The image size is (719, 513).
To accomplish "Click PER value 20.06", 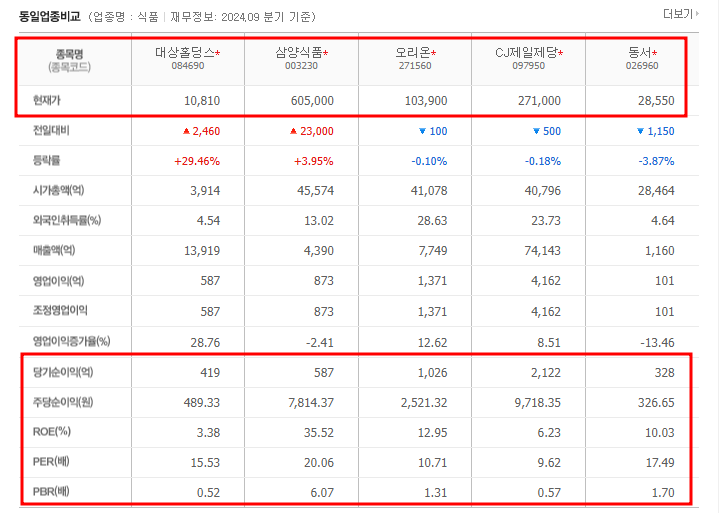I will 319,463.
